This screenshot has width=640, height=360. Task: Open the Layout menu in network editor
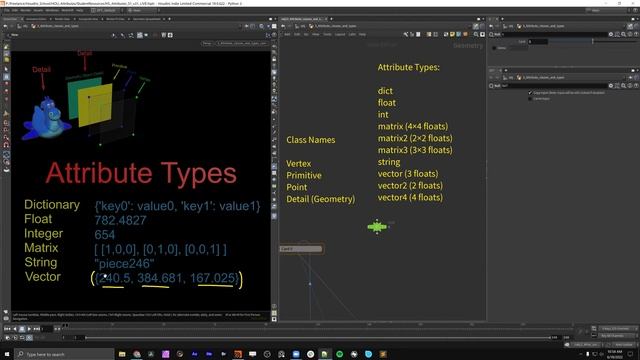[340, 35]
